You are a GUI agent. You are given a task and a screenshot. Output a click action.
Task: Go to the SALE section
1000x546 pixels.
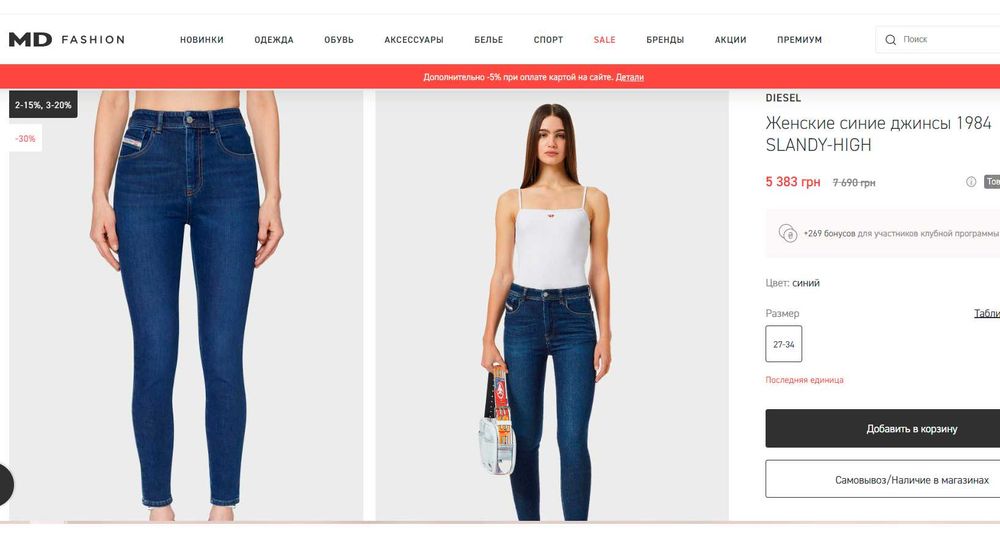[605, 40]
